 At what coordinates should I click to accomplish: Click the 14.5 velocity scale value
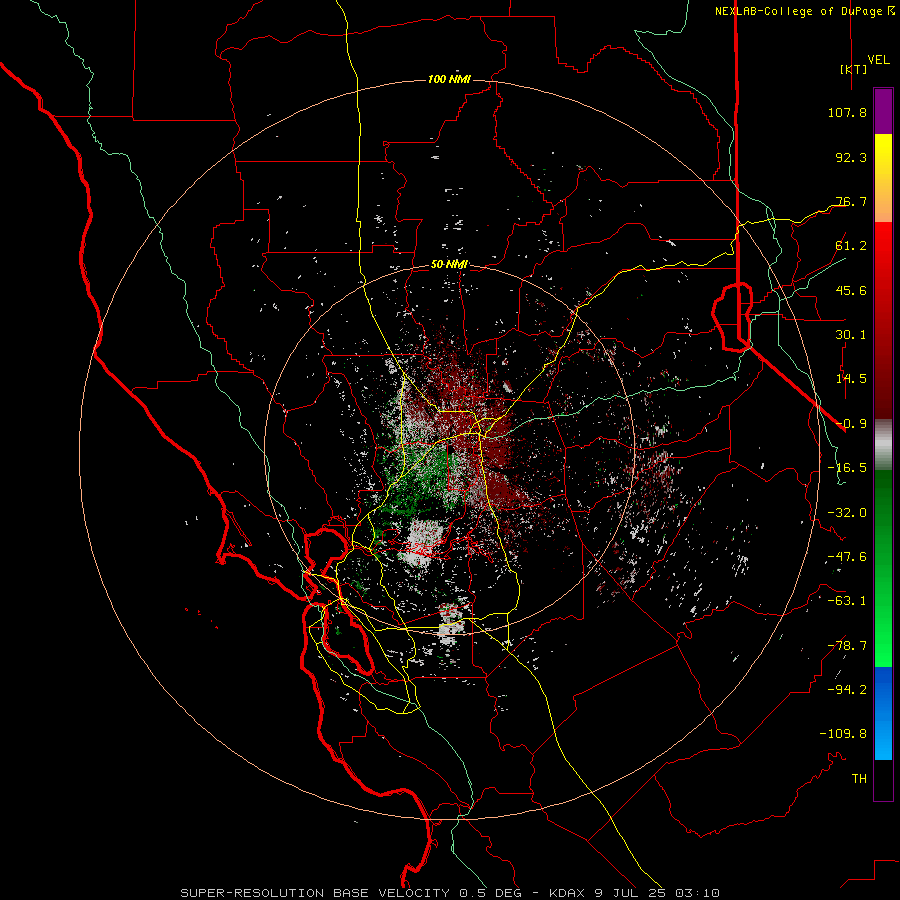coord(851,379)
